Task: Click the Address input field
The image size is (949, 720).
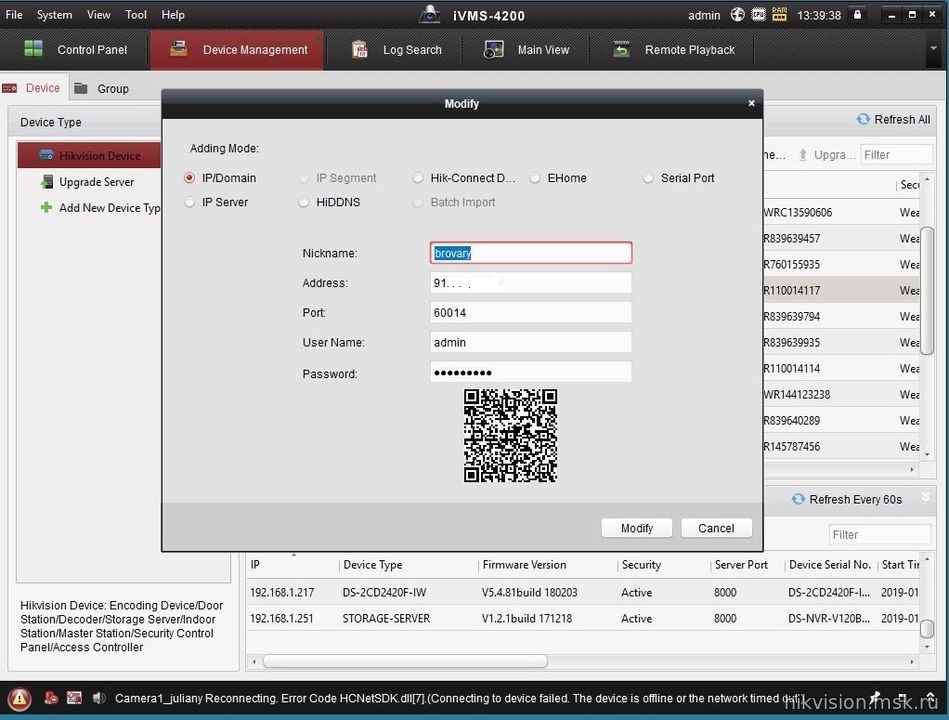Action: pos(531,283)
